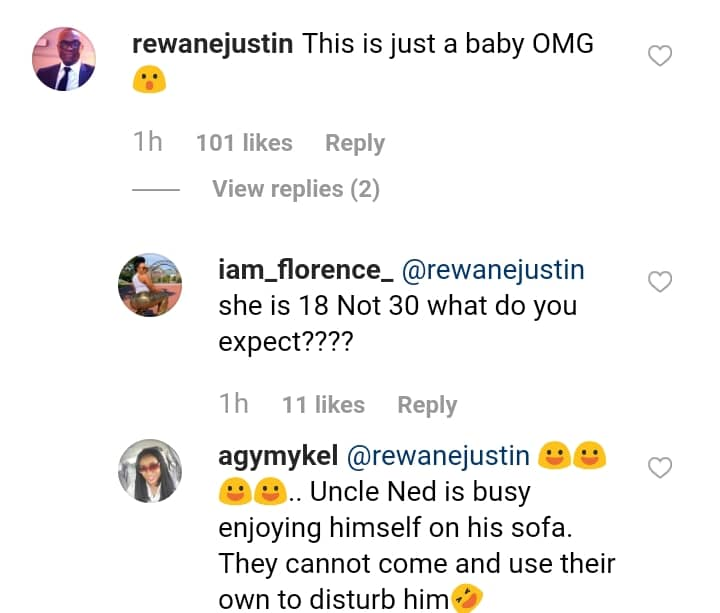Image resolution: width=720 pixels, height=613 pixels.
Task: Click the 1h timestamp under rewanejustin's comment
Action: click(x=147, y=143)
